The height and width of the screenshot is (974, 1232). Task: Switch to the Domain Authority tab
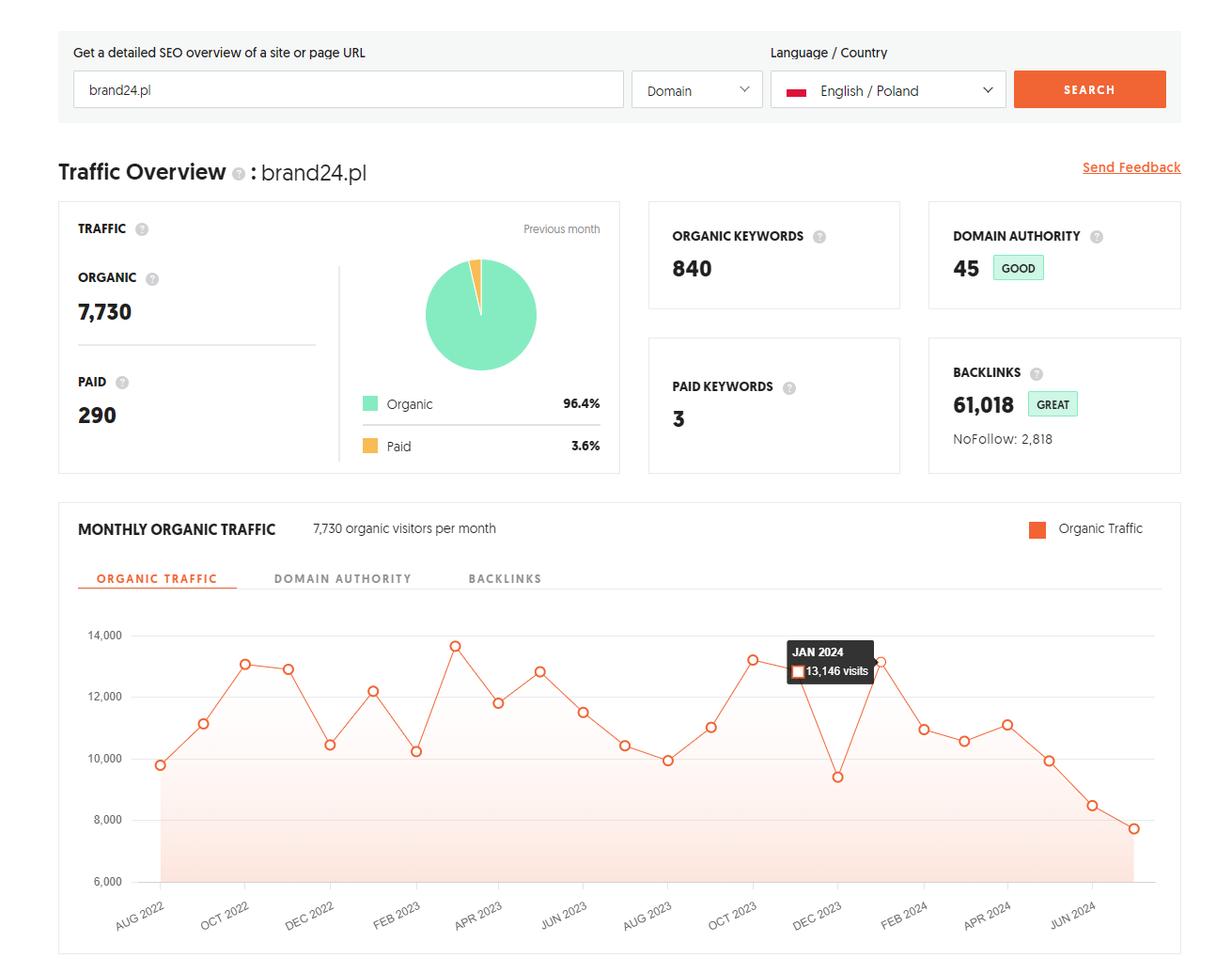coord(342,578)
